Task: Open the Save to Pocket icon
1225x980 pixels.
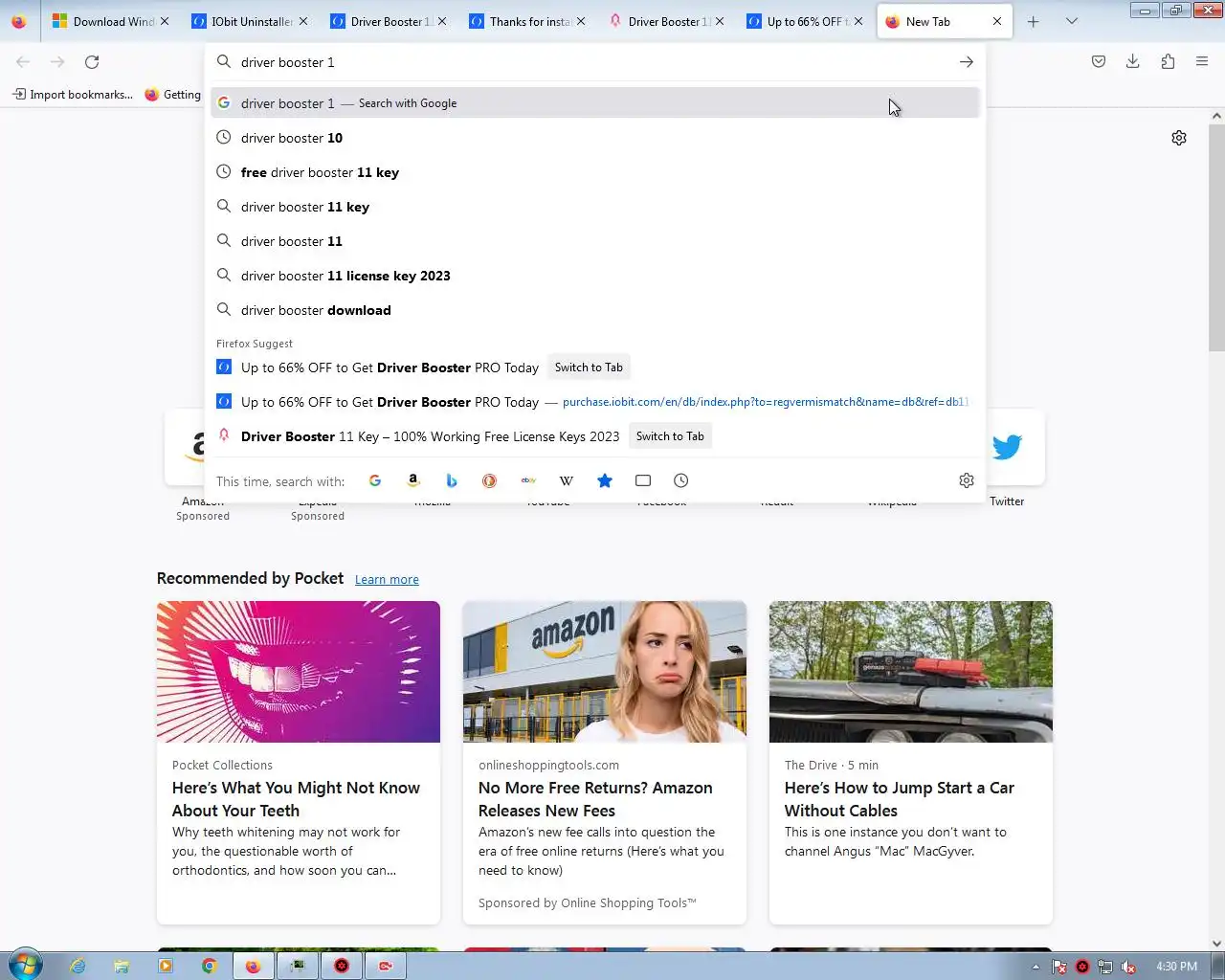Action: click(1099, 62)
